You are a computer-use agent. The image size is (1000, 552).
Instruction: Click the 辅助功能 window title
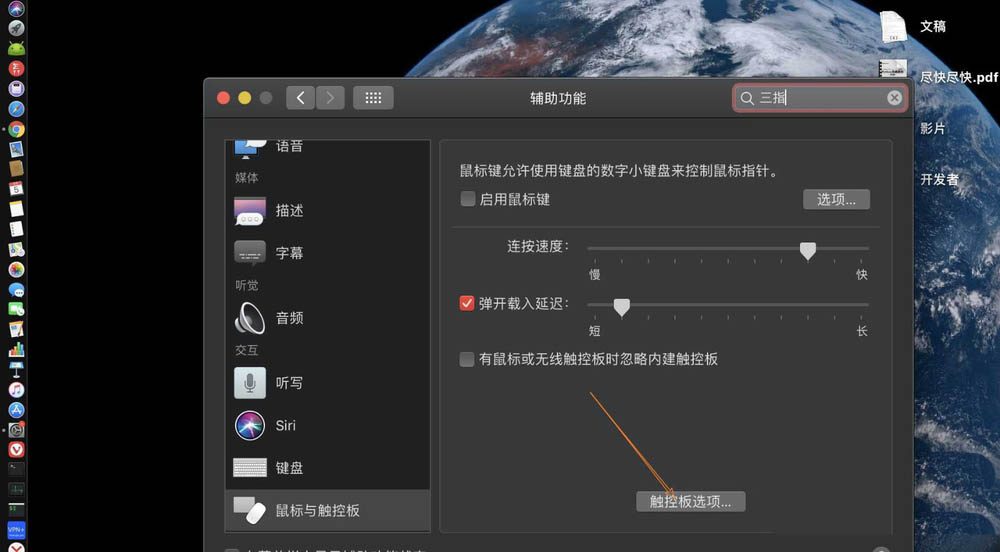pyautogui.click(x=558, y=98)
